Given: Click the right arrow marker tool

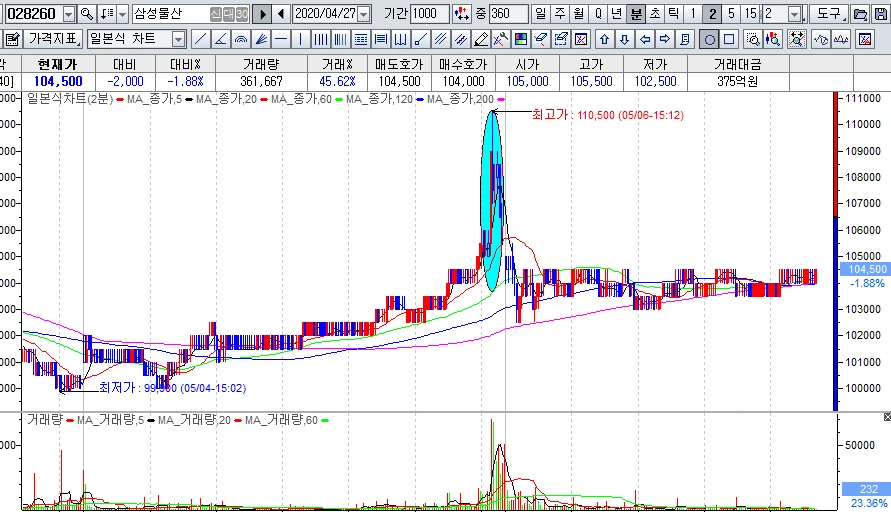Looking at the screenshot, I should coord(665,39).
